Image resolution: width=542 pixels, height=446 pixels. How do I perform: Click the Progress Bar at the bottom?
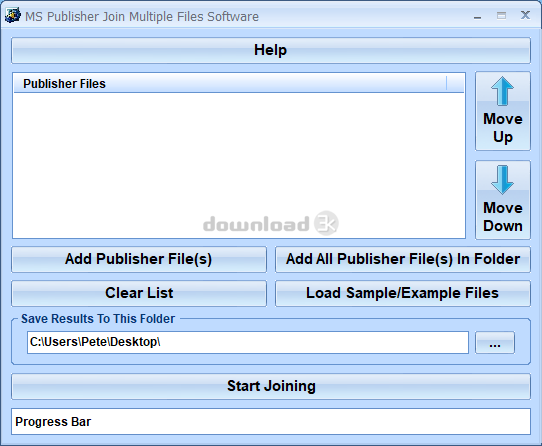(271, 421)
